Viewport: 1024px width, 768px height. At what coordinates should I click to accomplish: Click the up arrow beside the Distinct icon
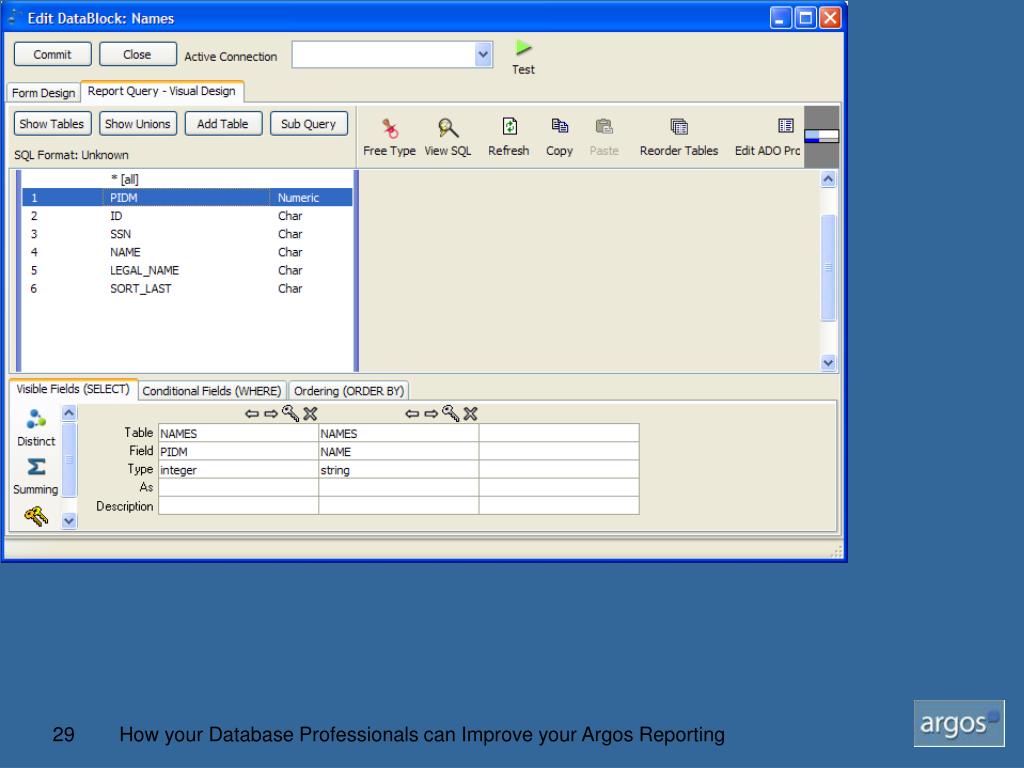[x=69, y=413]
